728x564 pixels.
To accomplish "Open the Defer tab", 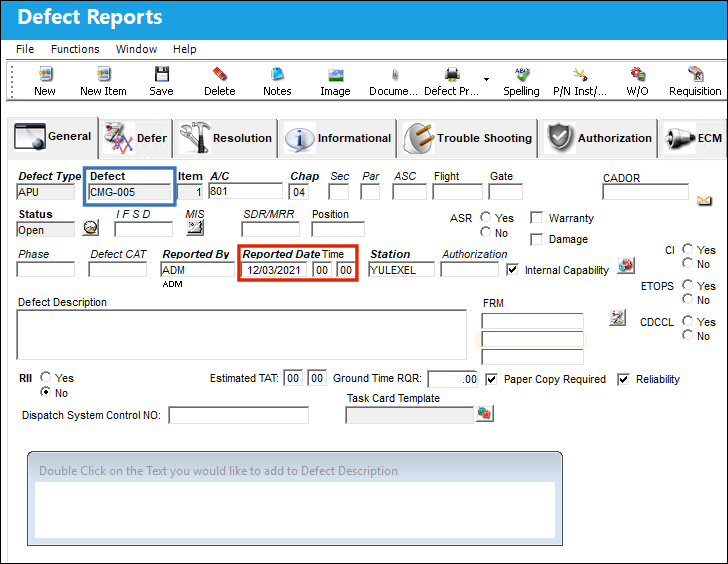I will click(x=136, y=138).
